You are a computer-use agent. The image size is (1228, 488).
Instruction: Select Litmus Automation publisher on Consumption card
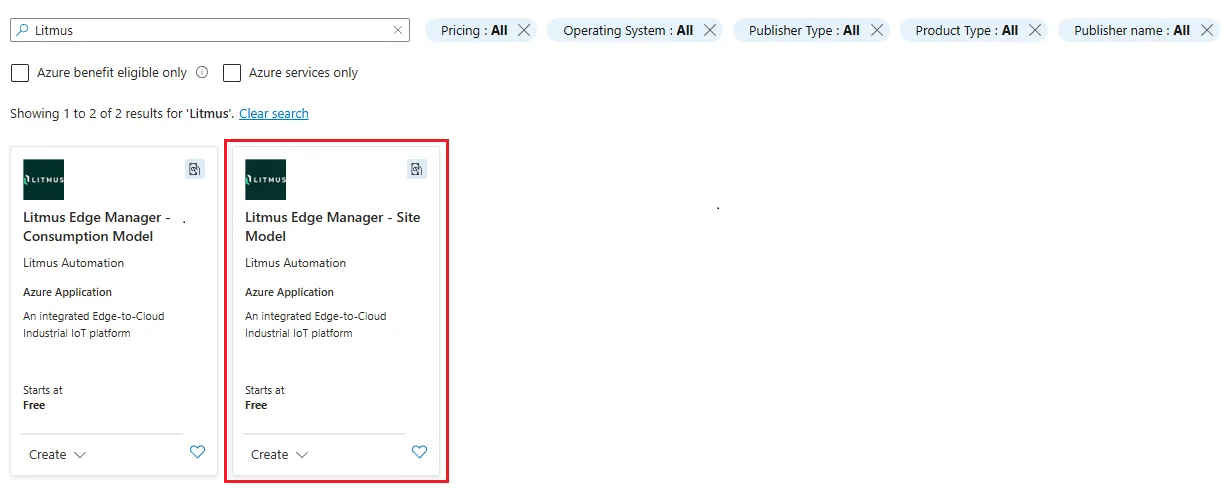pos(74,263)
